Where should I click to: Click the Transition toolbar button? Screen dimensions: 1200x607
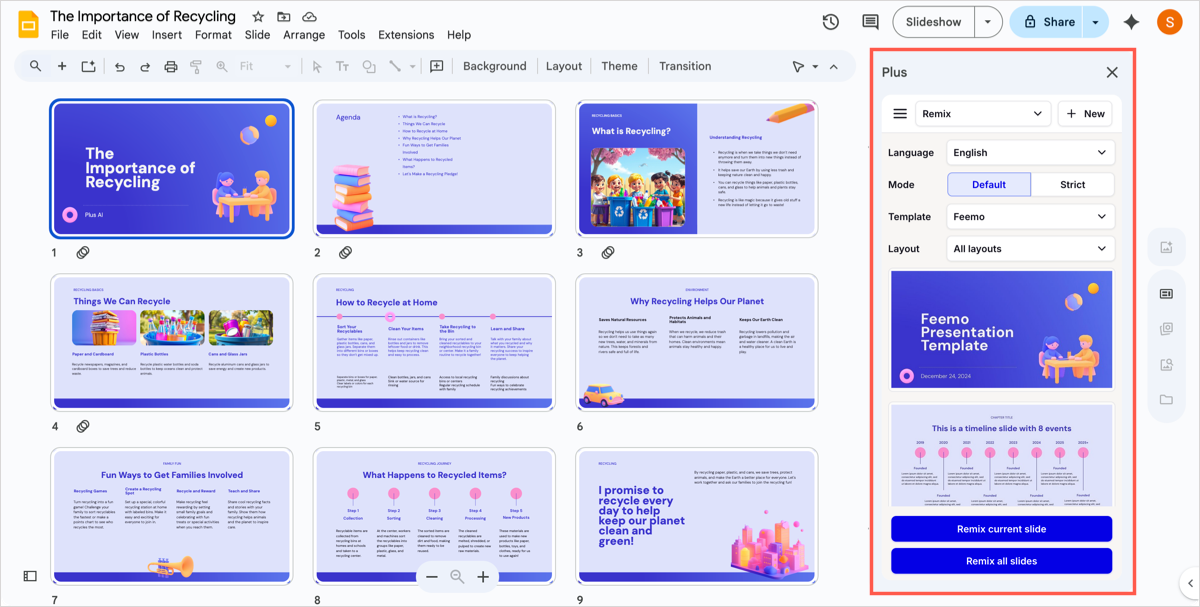pos(685,66)
